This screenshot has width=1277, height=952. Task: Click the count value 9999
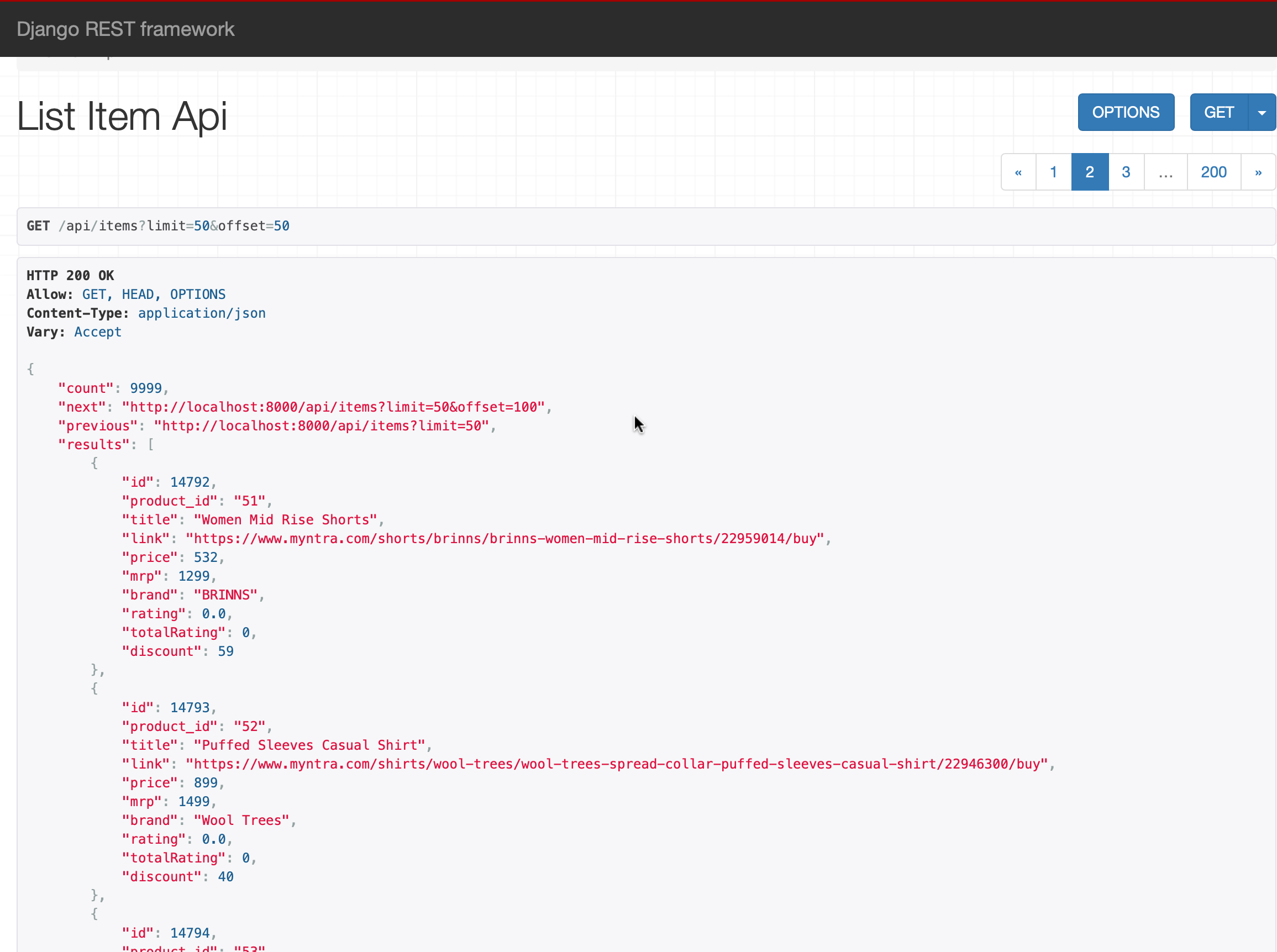pyautogui.click(x=146, y=388)
